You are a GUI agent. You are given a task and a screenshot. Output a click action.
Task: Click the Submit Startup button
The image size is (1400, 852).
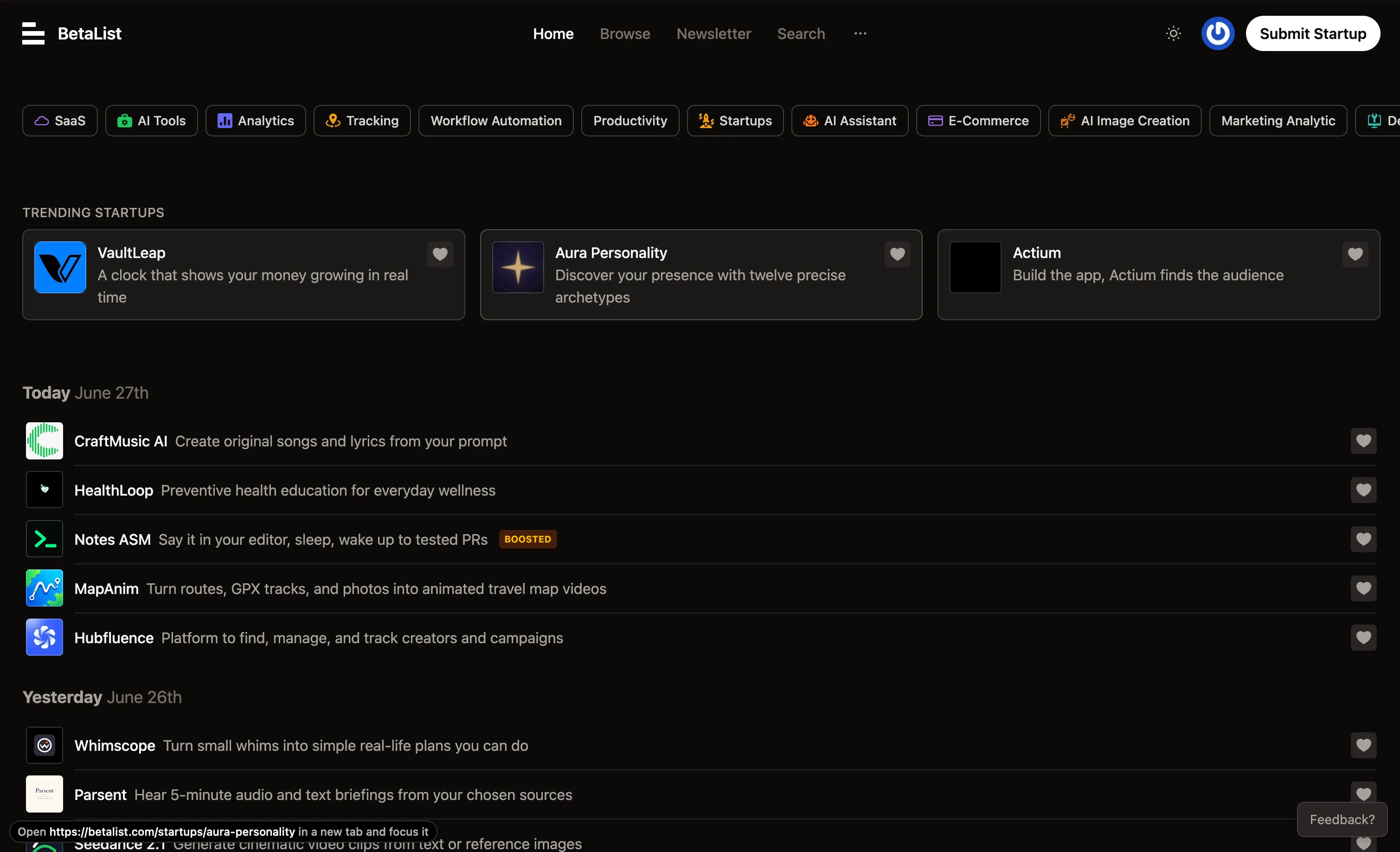pyautogui.click(x=1312, y=33)
